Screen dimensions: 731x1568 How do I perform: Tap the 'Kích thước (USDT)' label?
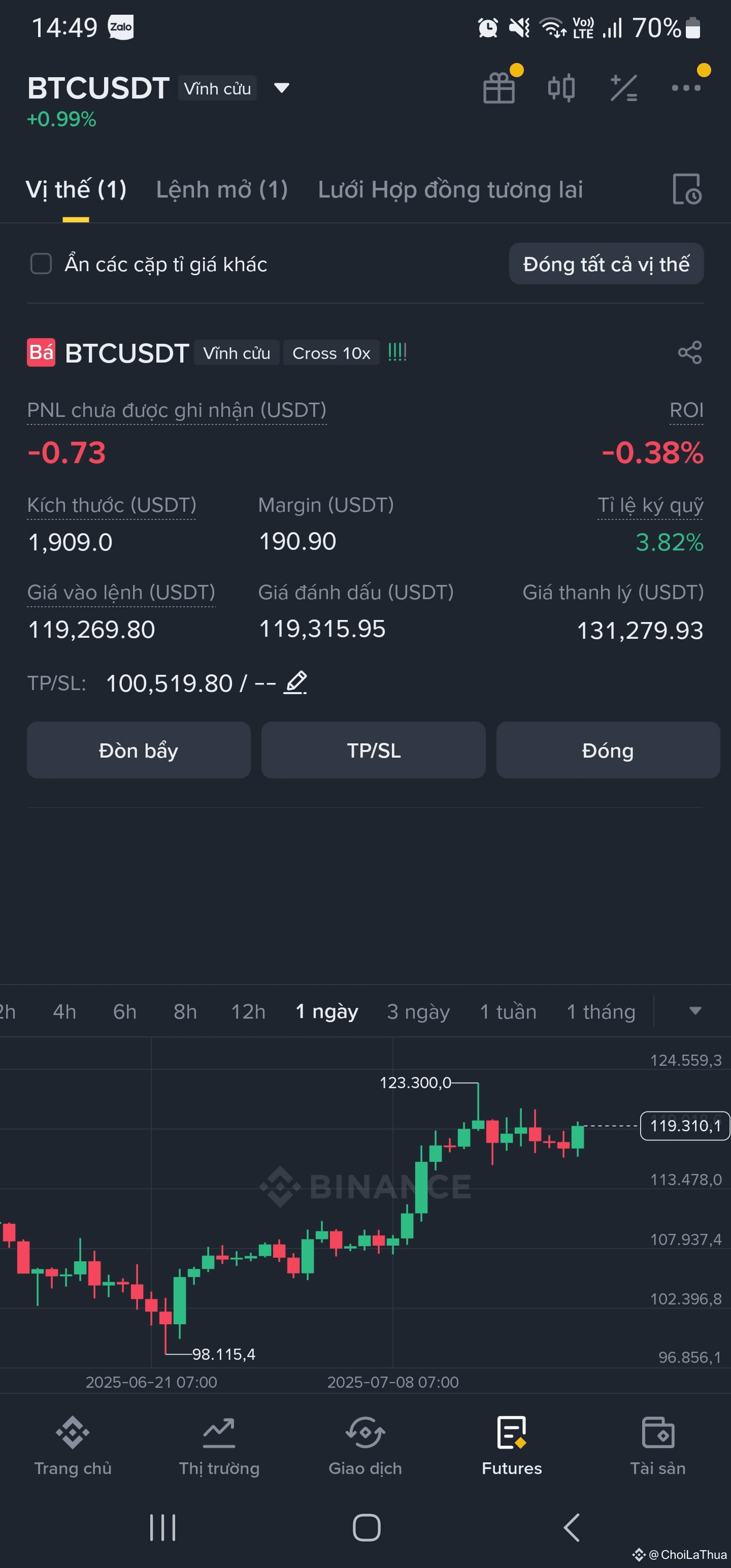coord(111,505)
